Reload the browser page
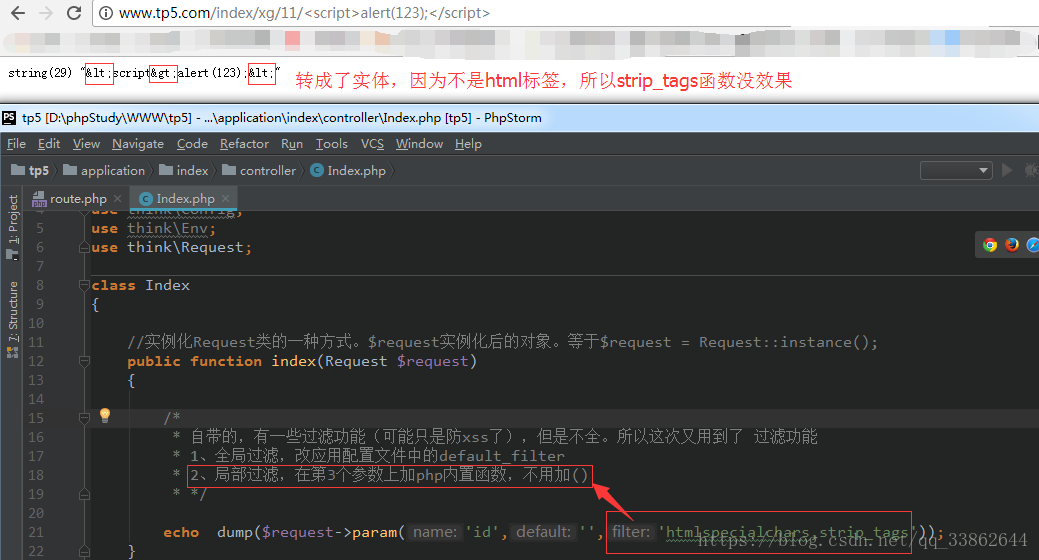Image resolution: width=1039 pixels, height=560 pixels. 74,13
